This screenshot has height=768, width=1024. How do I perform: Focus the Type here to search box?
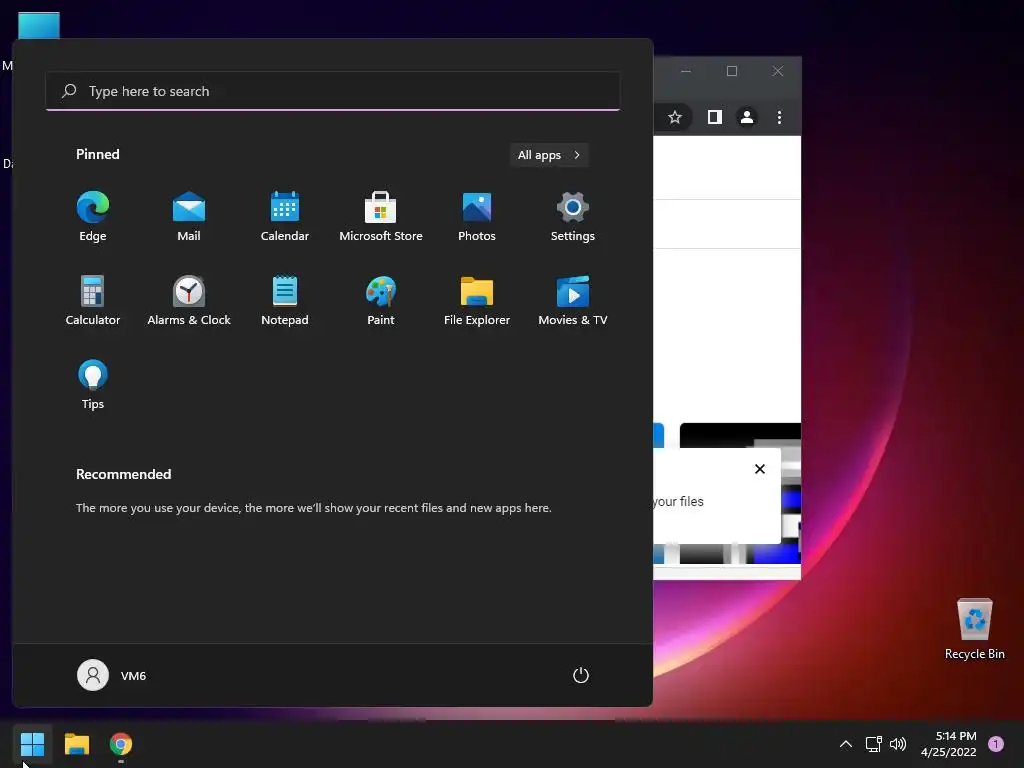click(333, 91)
